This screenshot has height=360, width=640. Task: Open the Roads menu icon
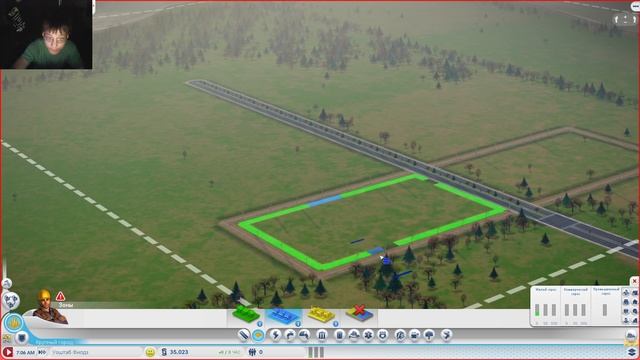pyautogui.click(x=244, y=335)
